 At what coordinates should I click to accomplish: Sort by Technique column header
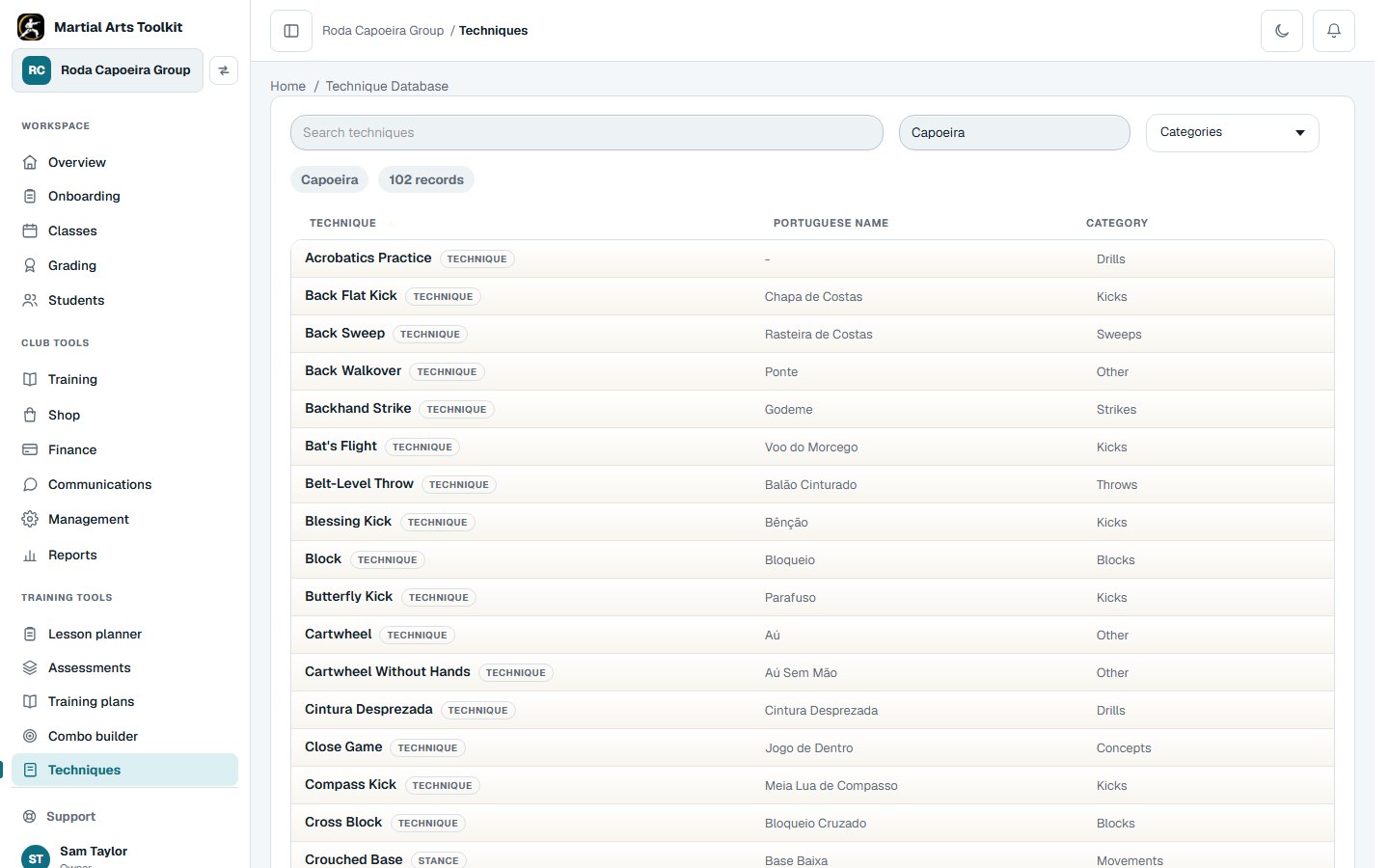[x=342, y=223]
